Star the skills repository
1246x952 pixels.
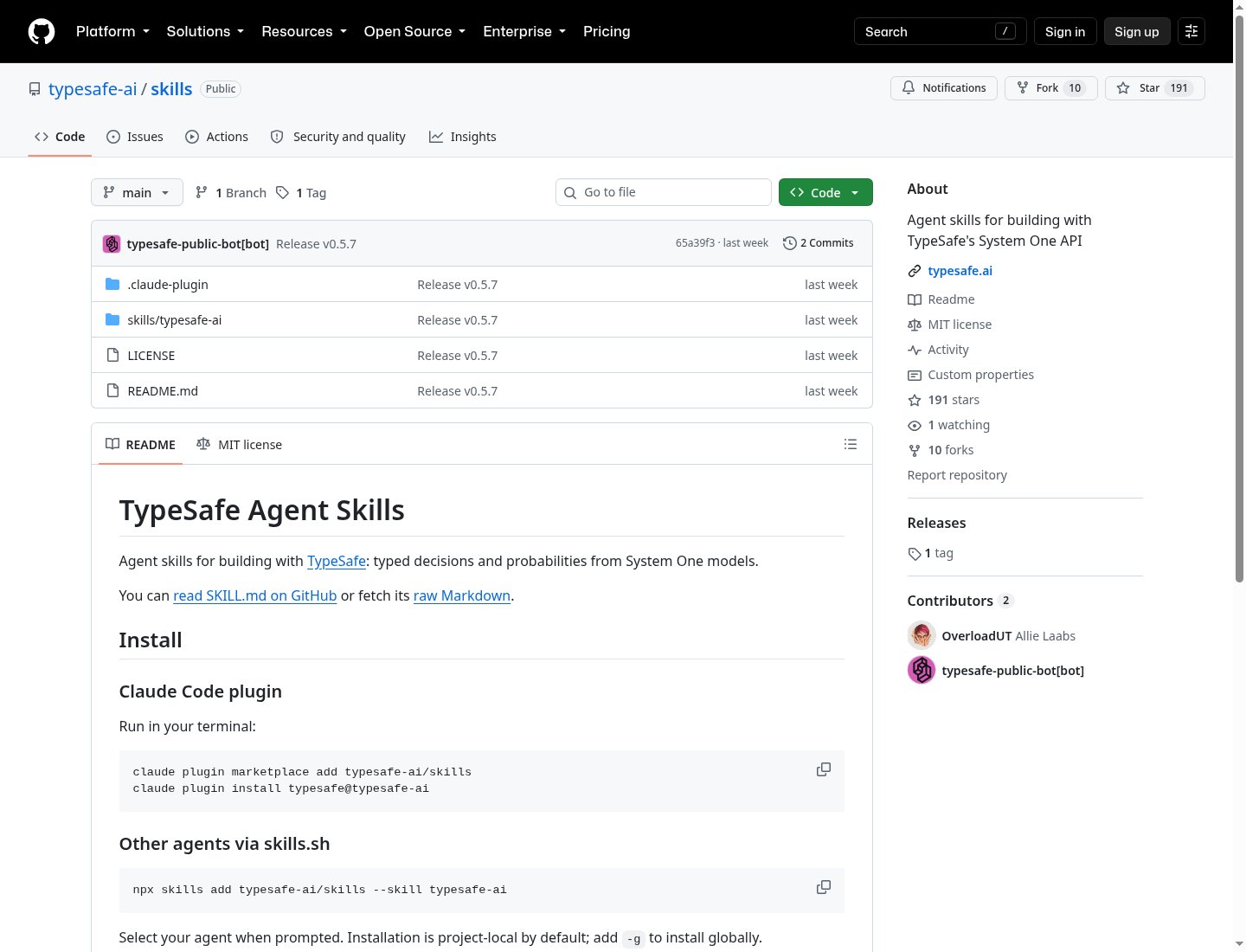click(x=1154, y=88)
